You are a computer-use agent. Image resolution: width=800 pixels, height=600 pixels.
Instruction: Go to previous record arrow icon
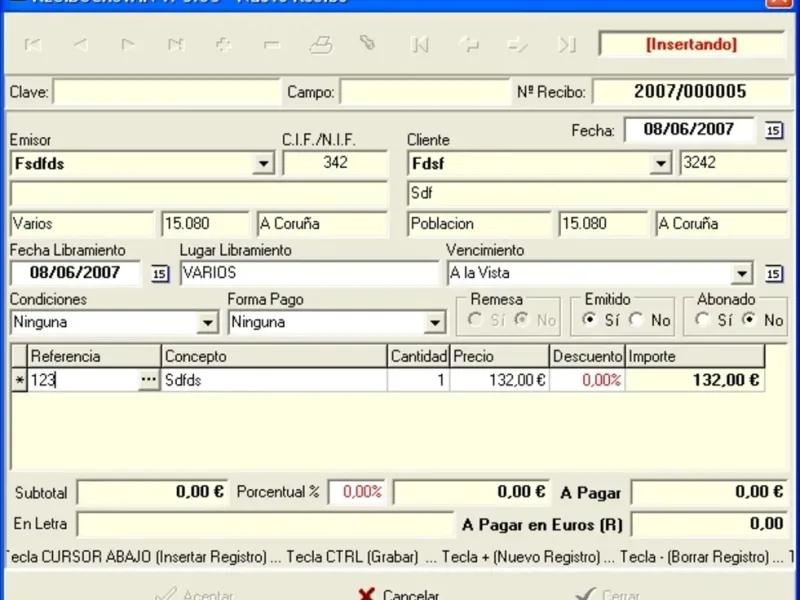81,45
